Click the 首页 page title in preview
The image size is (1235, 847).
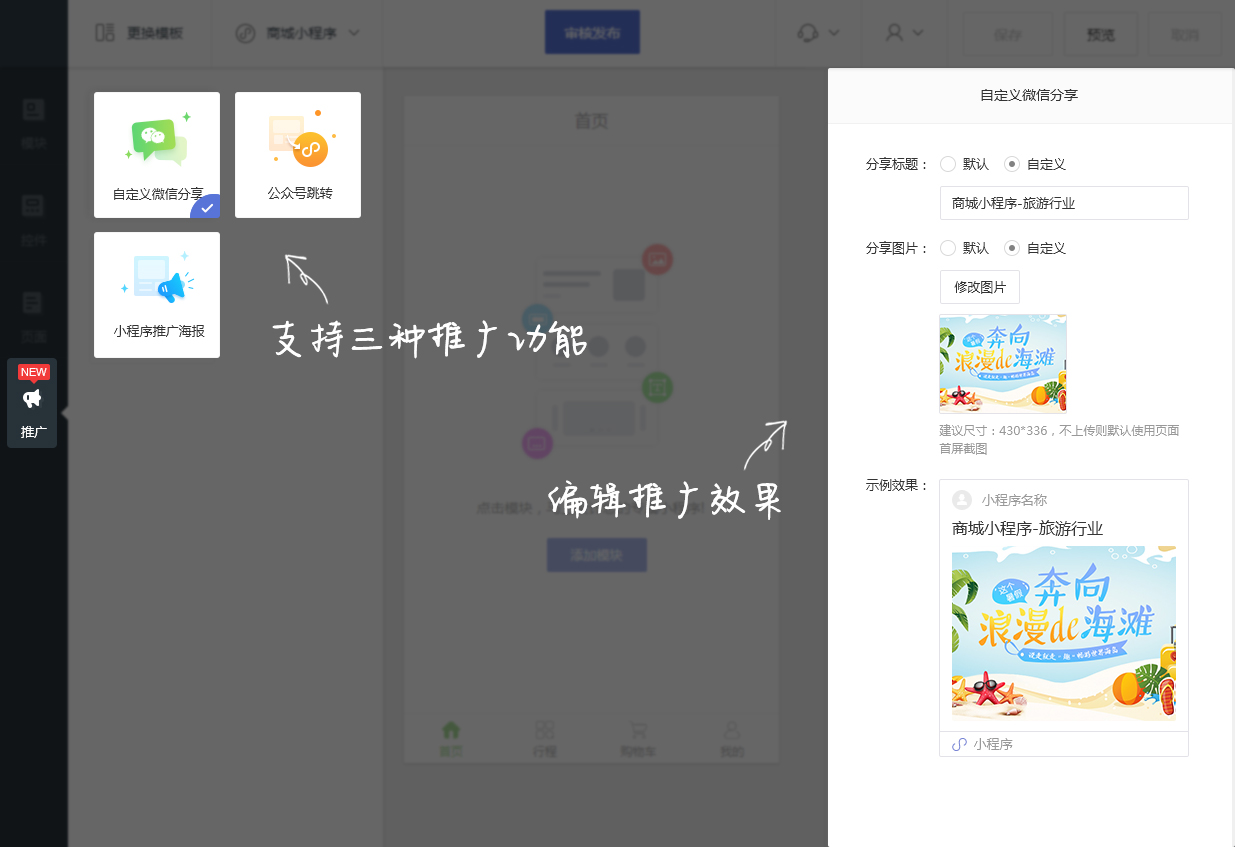[x=591, y=121]
